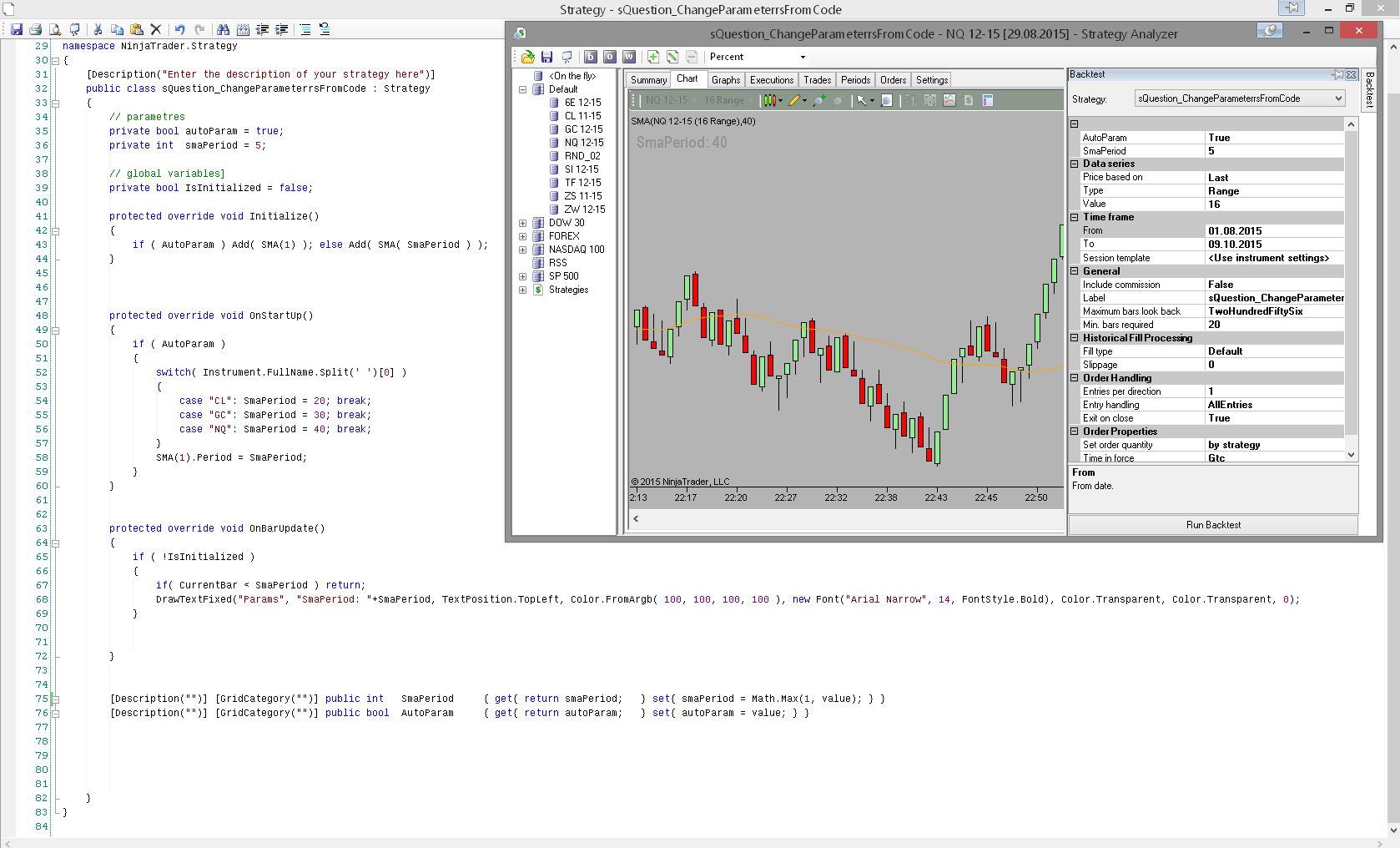Edit the From date 01.08.2015 field
Screen dimensions: 1400x848
coord(1275,231)
